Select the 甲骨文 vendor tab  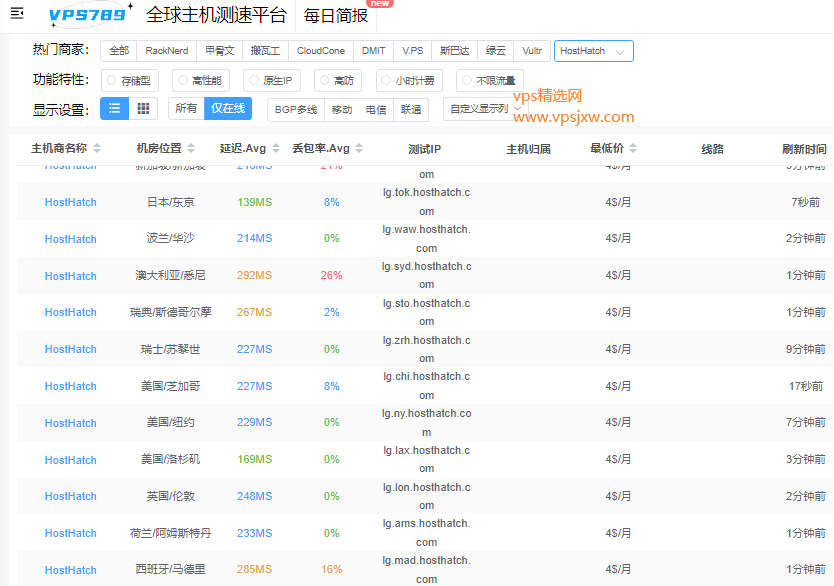(220, 51)
